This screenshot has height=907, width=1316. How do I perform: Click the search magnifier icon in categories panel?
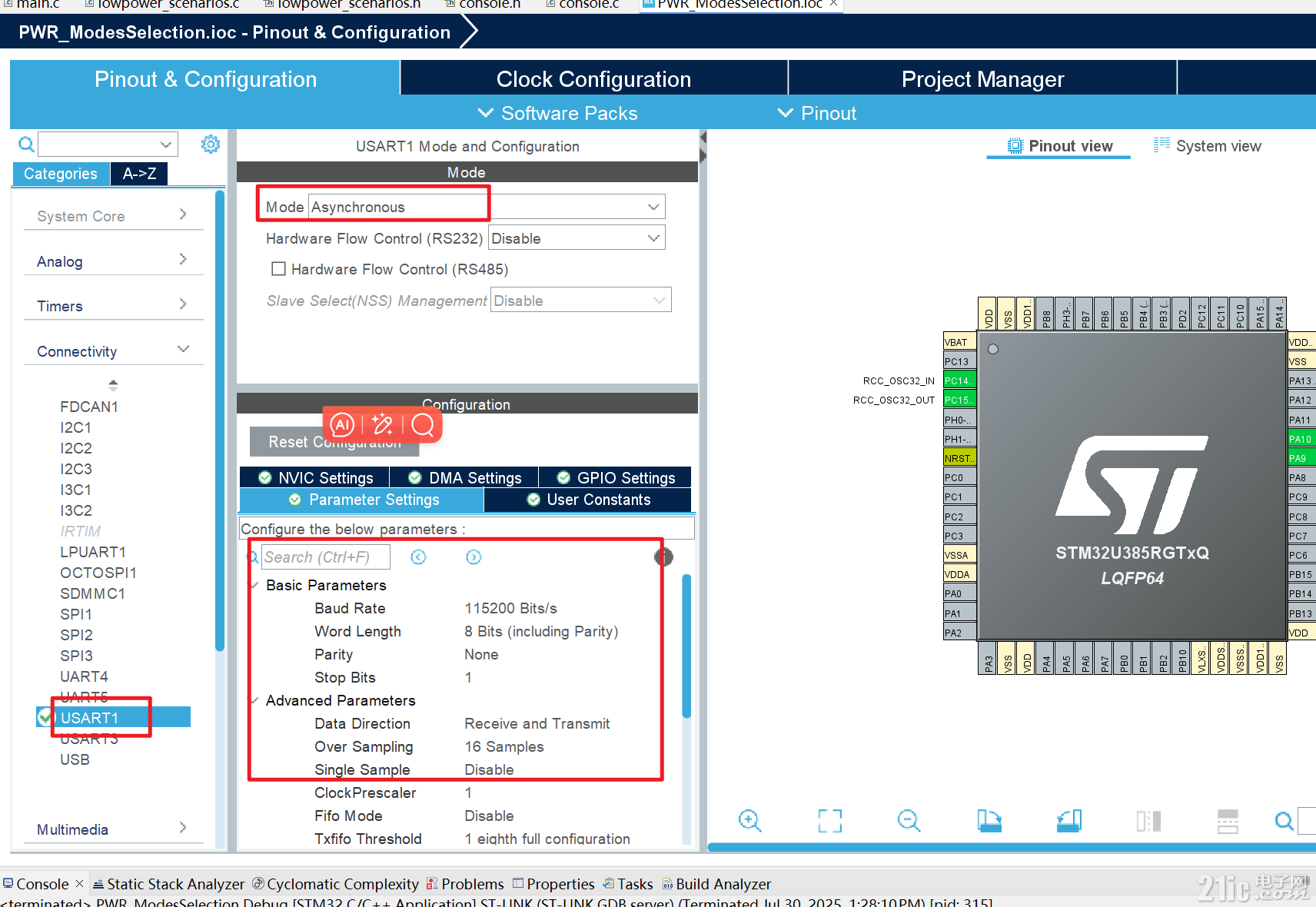[26, 145]
